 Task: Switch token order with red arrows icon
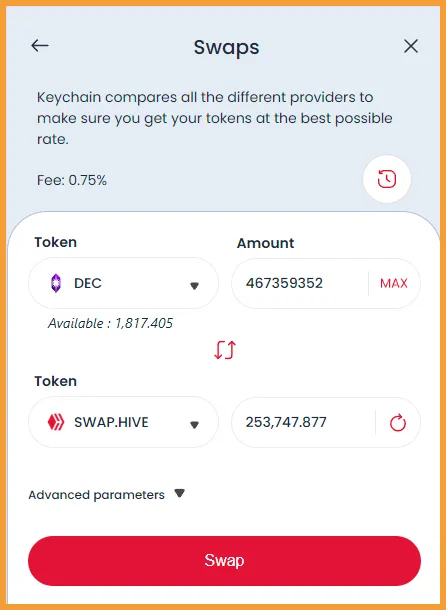pos(225,350)
